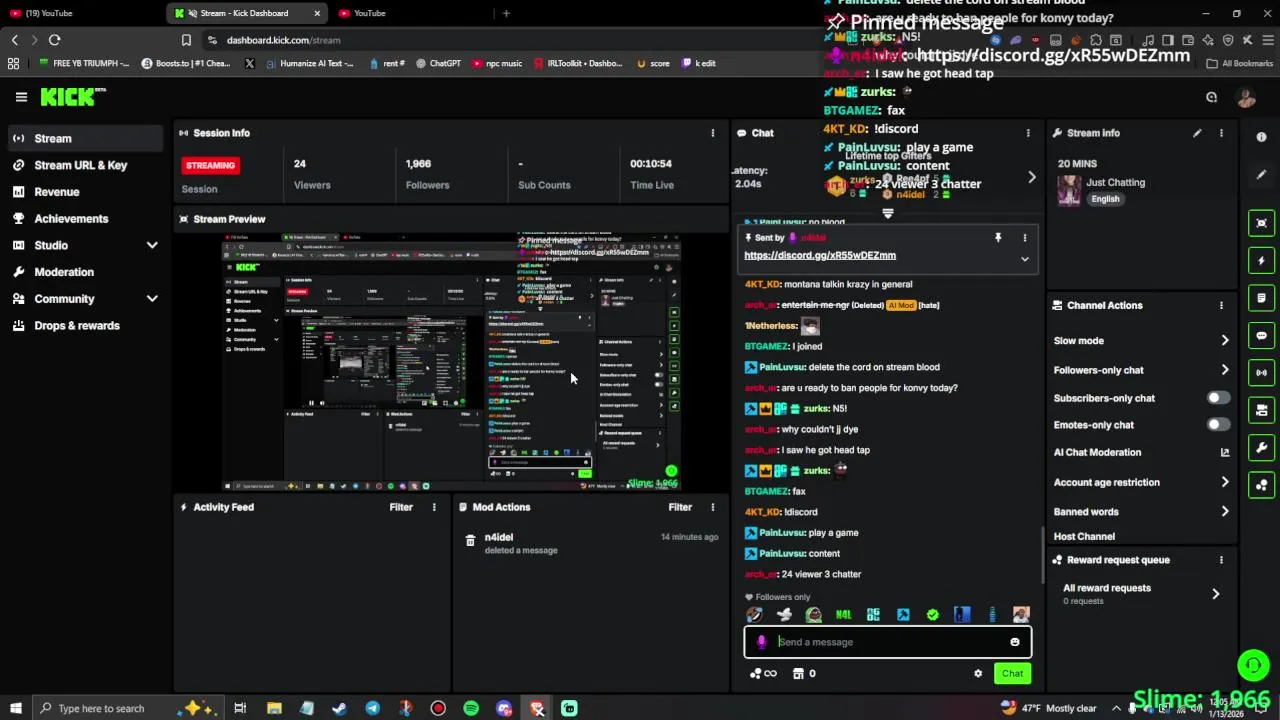This screenshot has width=1280, height=720.
Task: Open Banned words chevron
Action: pyautogui.click(x=1225, y=512)
